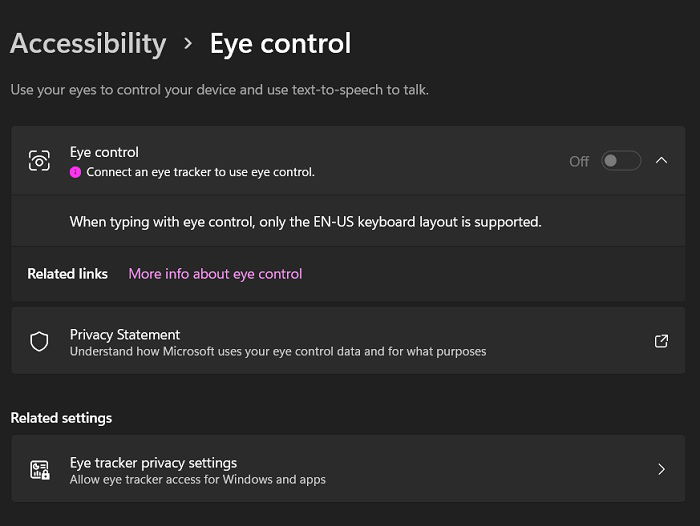Viewport: 700px width, 526px height.
Task: Click the external link open icon
Action: 661,341
